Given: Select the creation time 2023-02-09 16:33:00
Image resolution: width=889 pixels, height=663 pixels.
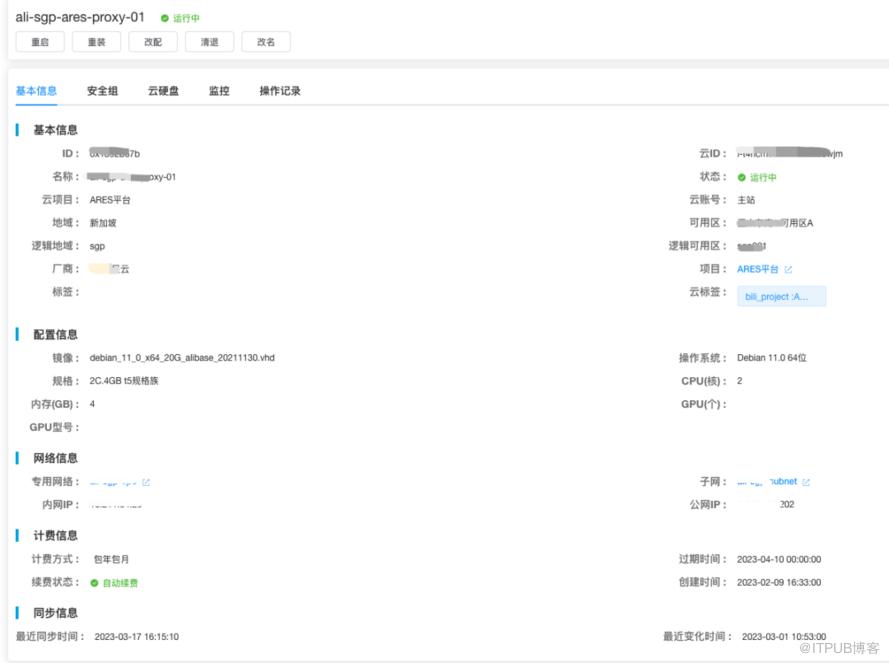Looking at the screenshot, I should click(779, 582).
